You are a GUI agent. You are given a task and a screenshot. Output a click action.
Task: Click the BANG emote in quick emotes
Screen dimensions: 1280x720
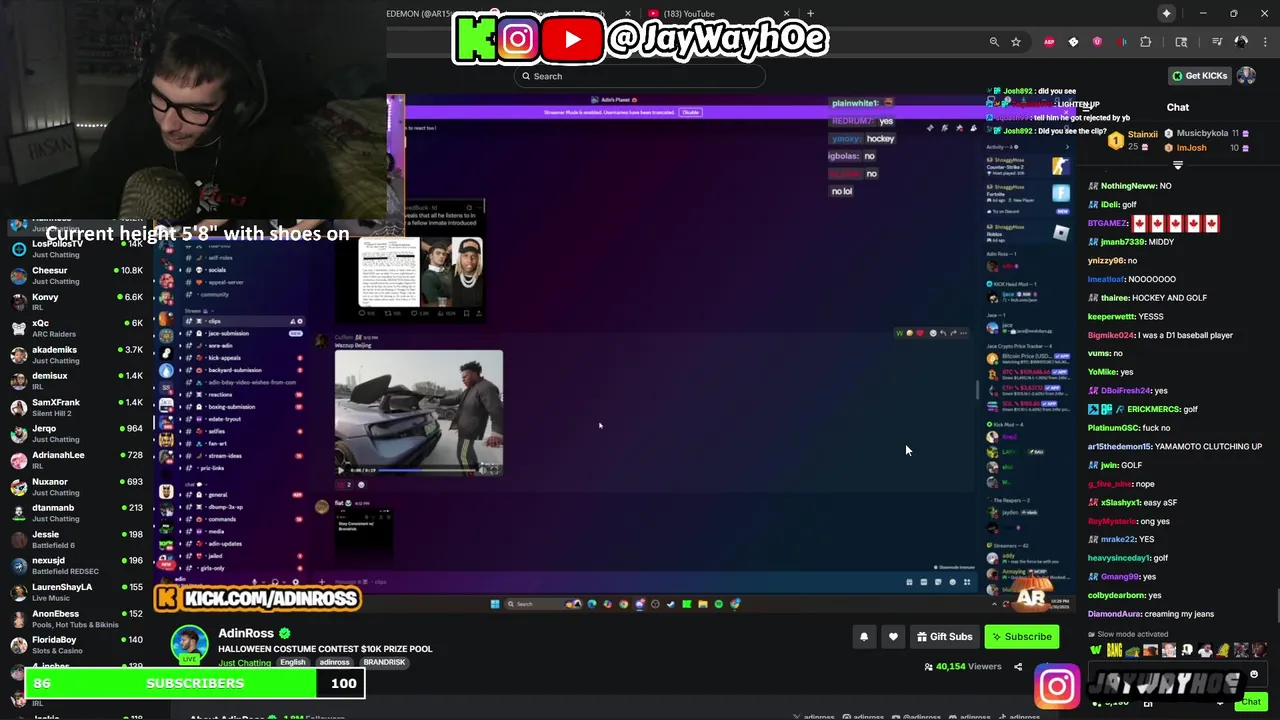(x=1114, y=651)
